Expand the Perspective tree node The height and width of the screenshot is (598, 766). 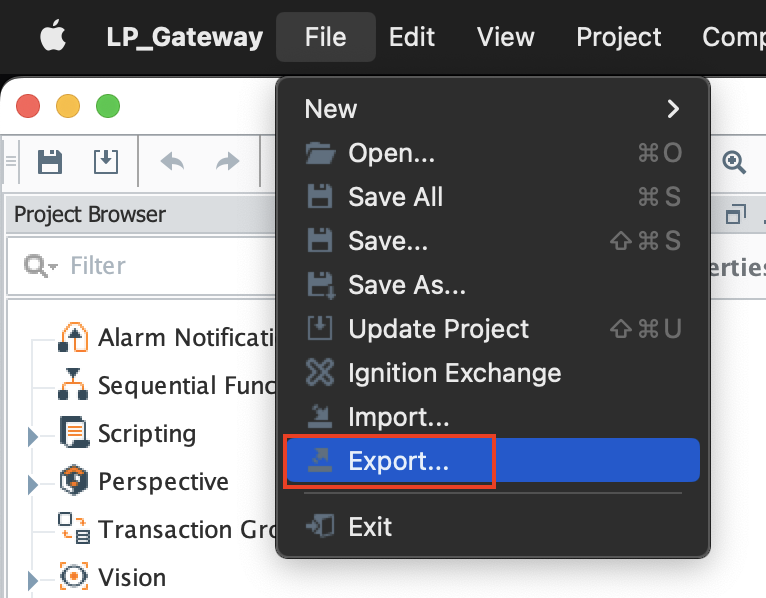[x=33, y=484]
